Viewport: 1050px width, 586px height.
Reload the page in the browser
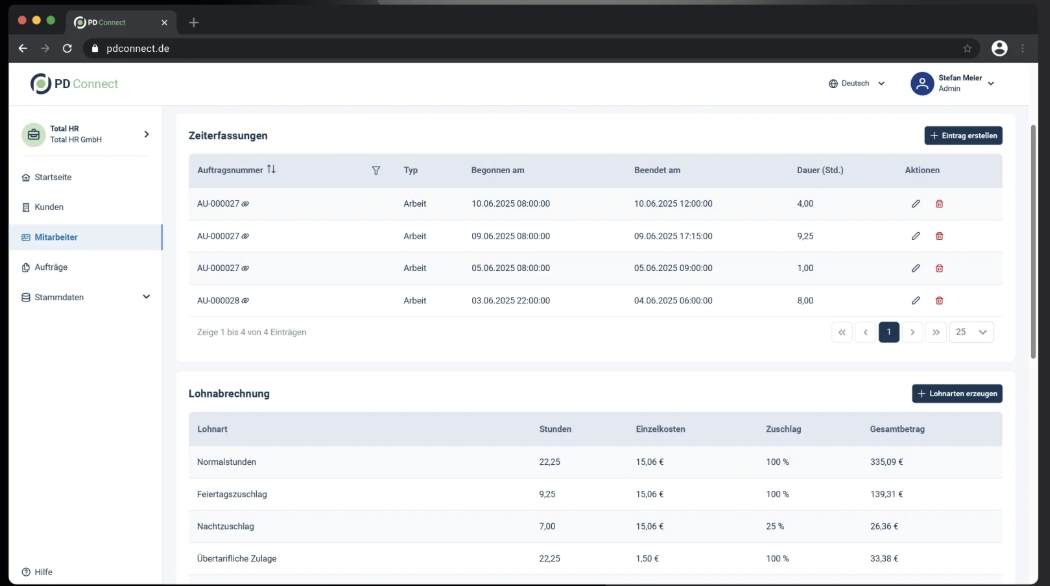tap(67, 48)
